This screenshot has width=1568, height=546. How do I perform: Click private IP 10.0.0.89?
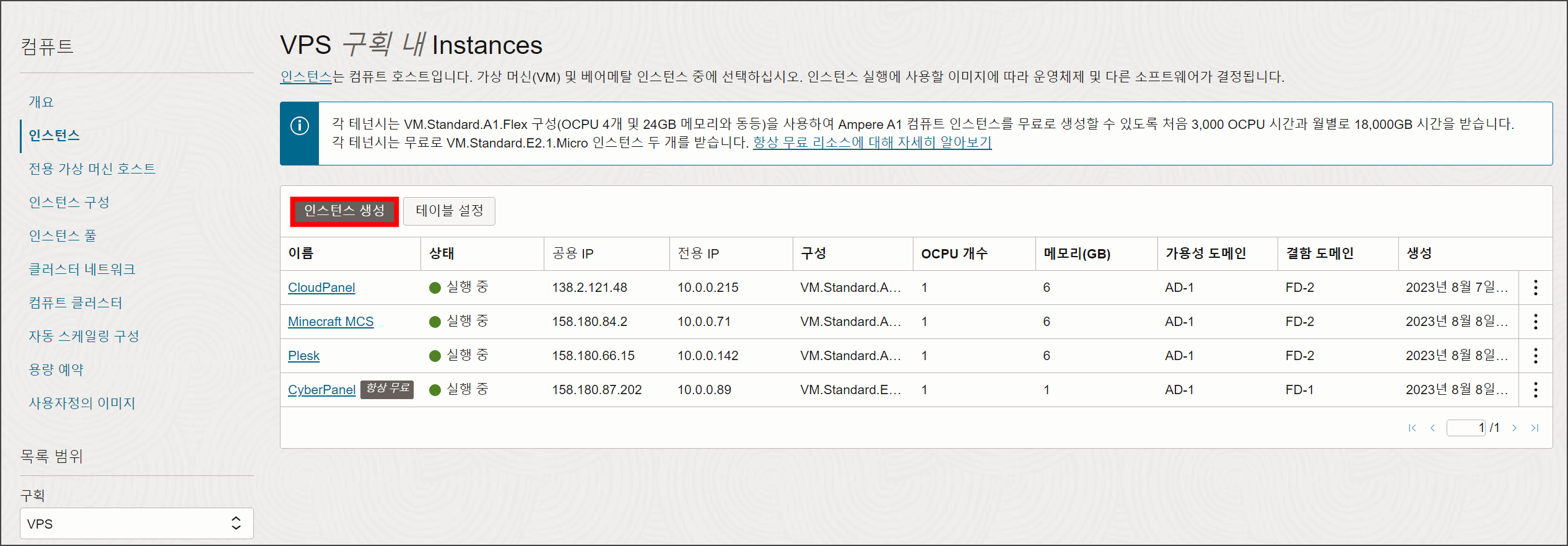pos(704,390)
